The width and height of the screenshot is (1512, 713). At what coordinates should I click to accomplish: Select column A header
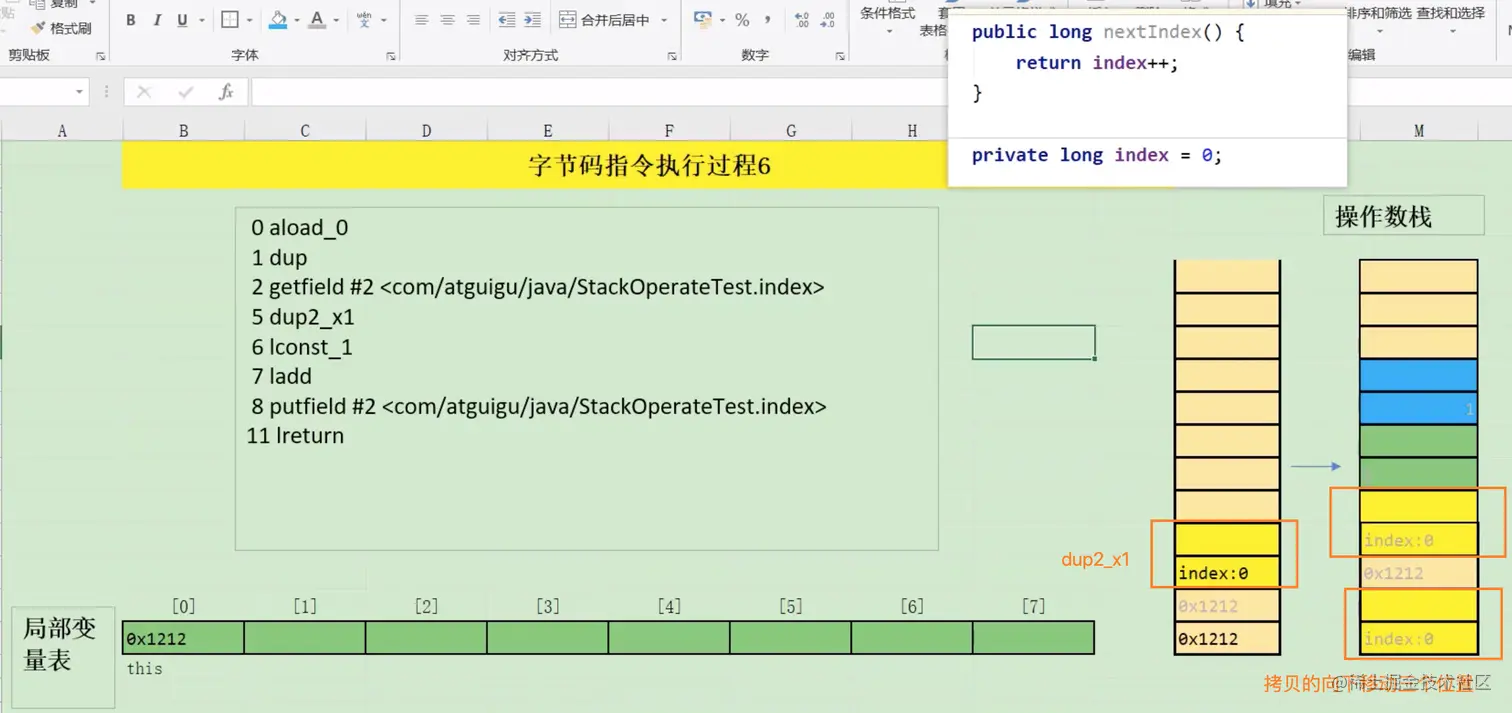(x=62, y=131)
